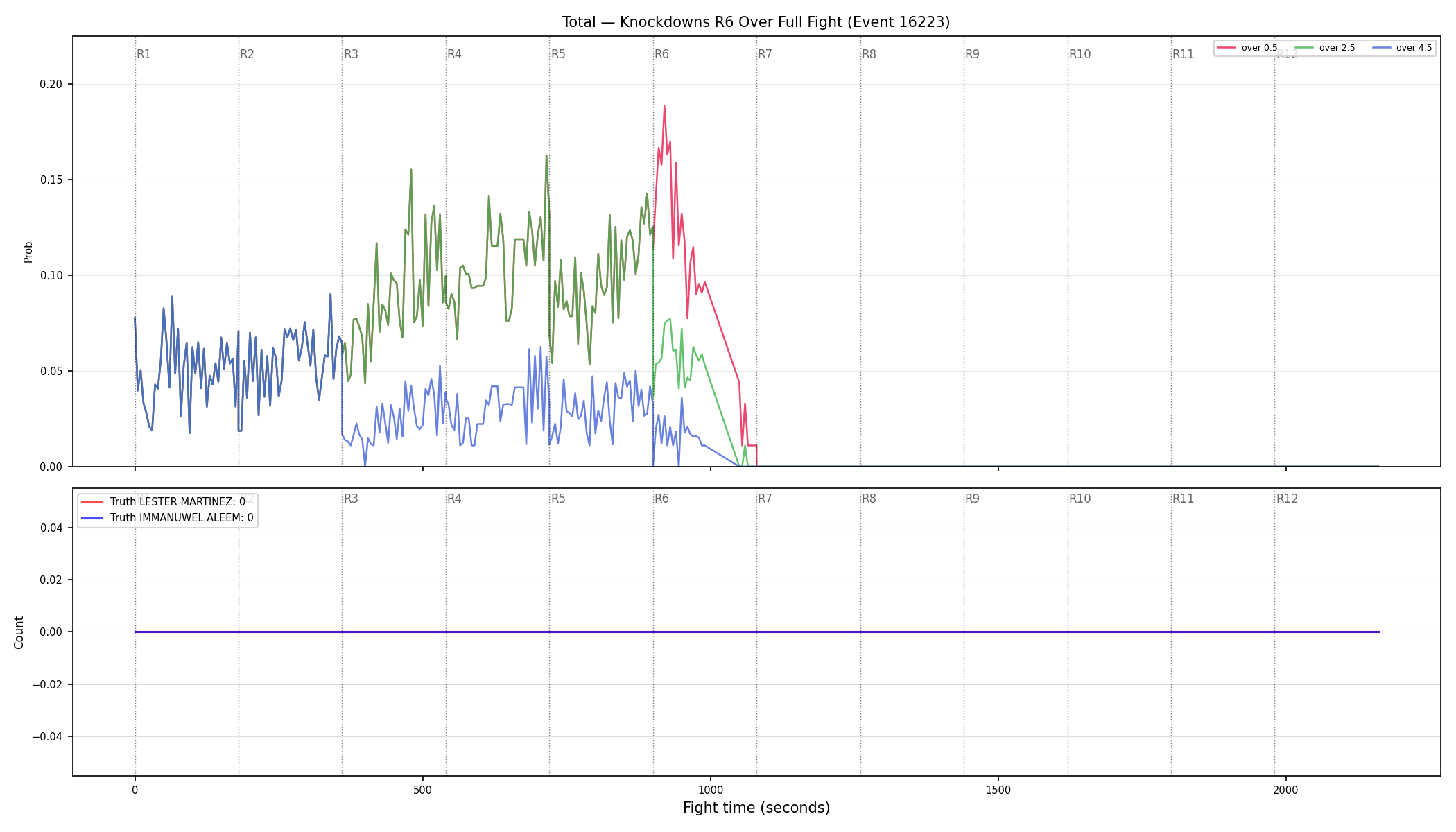Click the R3 round marker in the Count chart
Screen dimensions: 1456x832
coord(351,499)
